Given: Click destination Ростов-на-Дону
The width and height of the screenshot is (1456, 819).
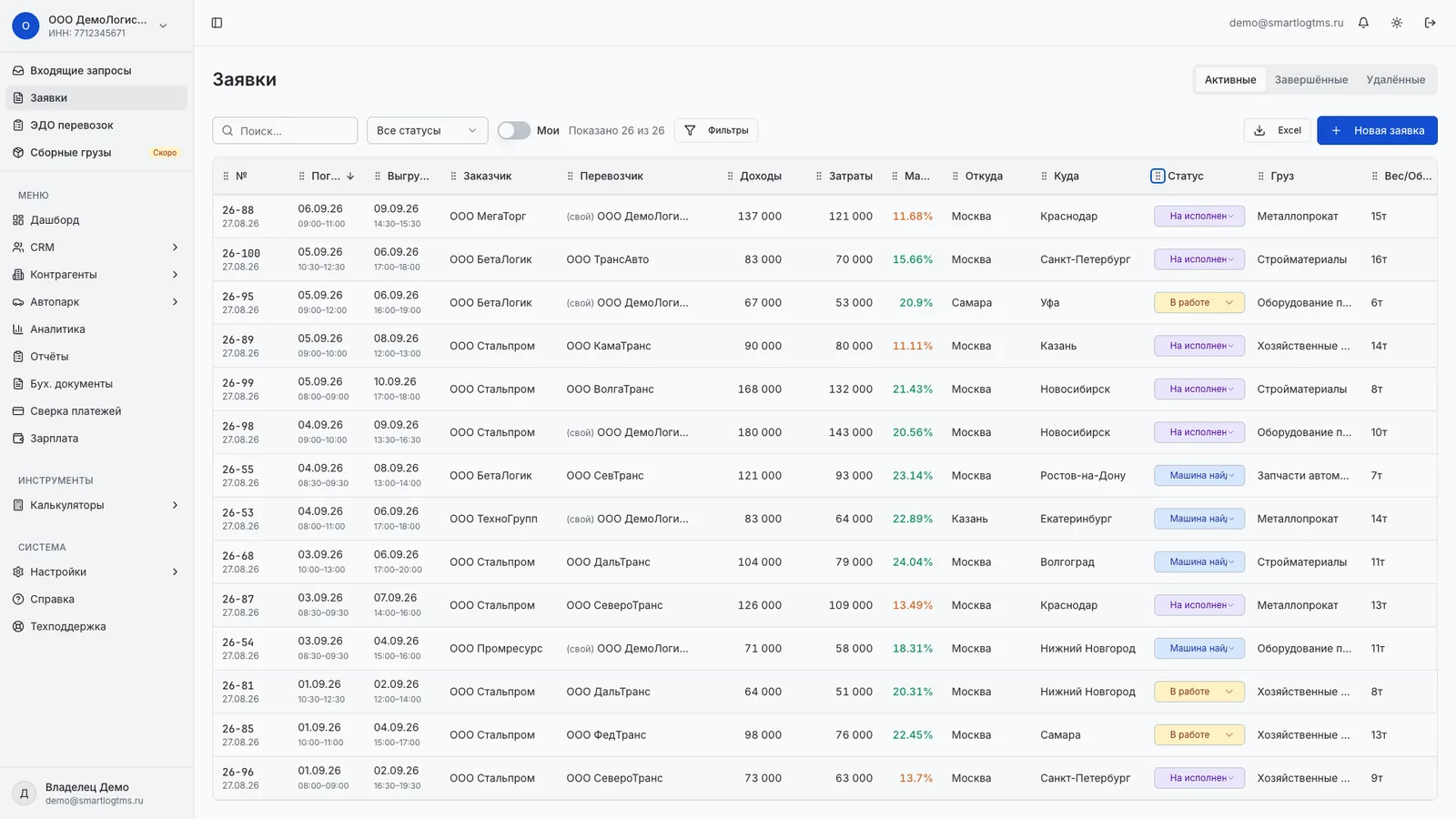Looking at the screenshot, I should pyautogui.click(x=1083, y=475).
